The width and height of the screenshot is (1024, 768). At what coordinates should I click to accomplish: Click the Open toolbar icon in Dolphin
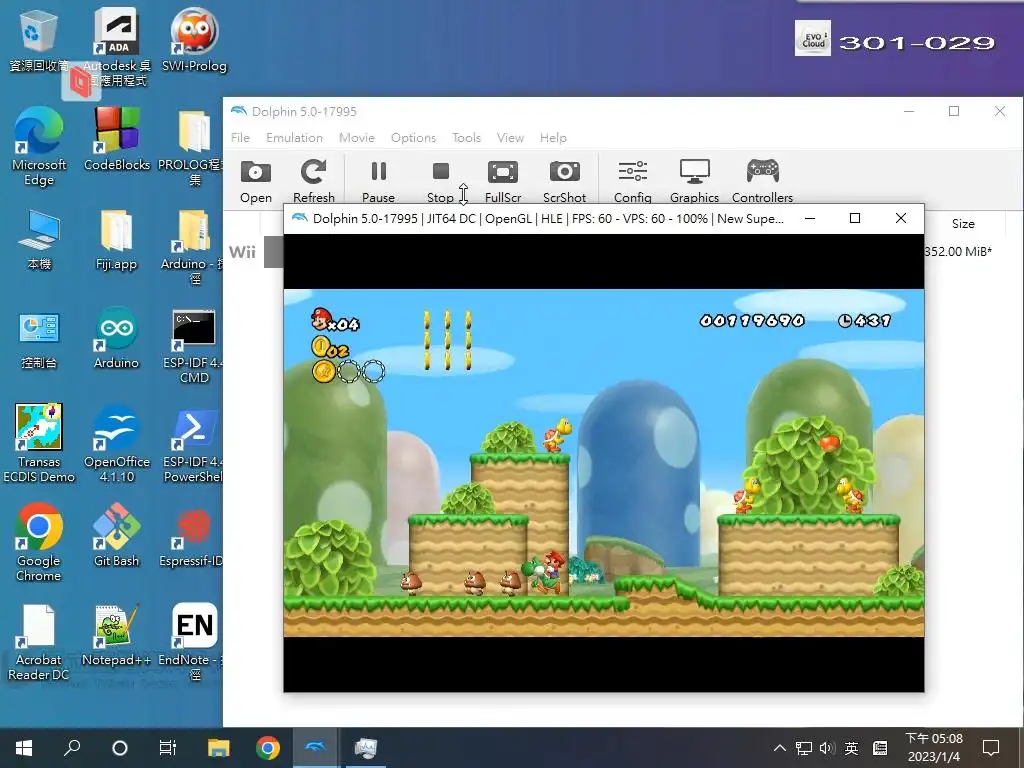(255, 182)
